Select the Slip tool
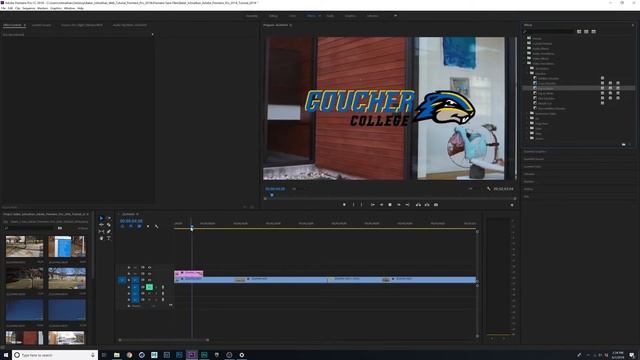The image size is (640, 360). pos(102,231)
